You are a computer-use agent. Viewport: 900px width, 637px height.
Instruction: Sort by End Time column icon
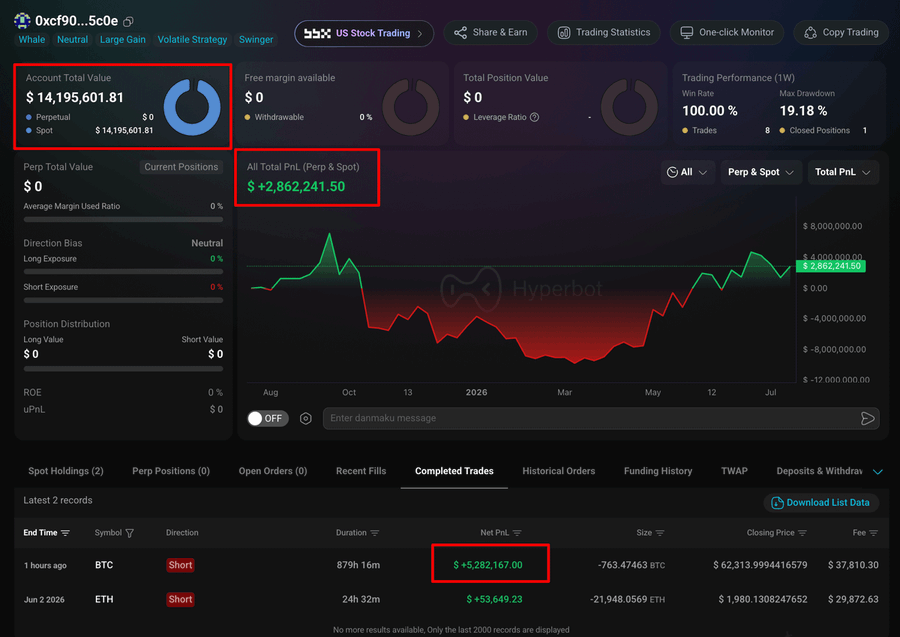(x=65, y=533)
